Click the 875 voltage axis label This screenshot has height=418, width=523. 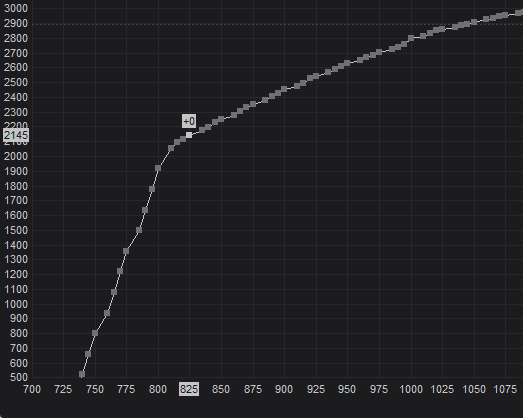(252, 389)
